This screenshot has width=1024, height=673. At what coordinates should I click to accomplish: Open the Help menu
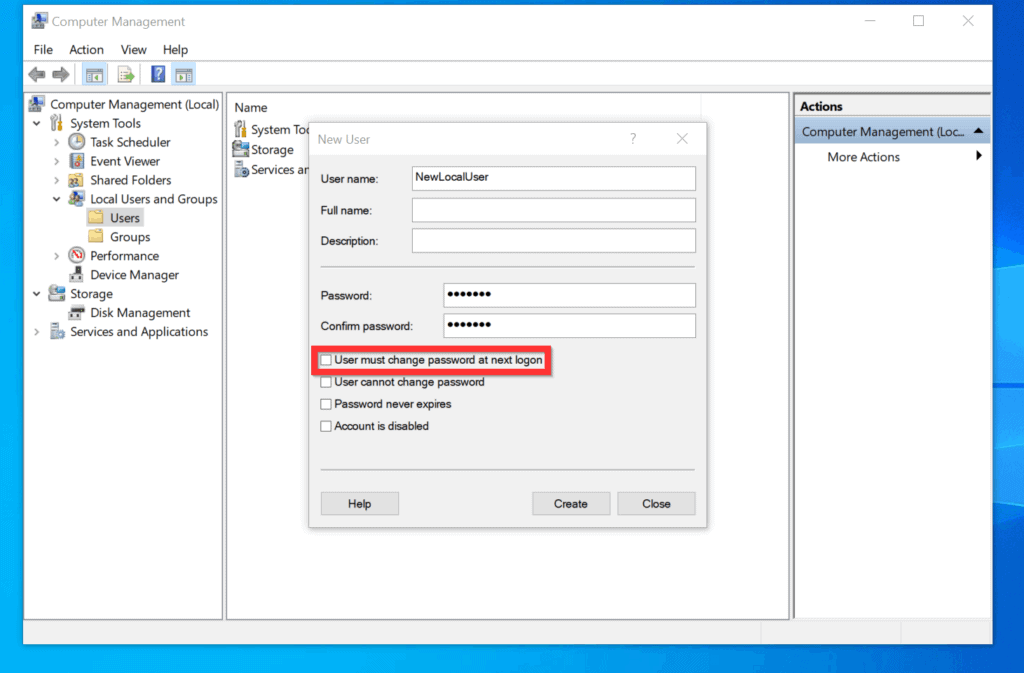pyautogui.click(x=175, y=50)
